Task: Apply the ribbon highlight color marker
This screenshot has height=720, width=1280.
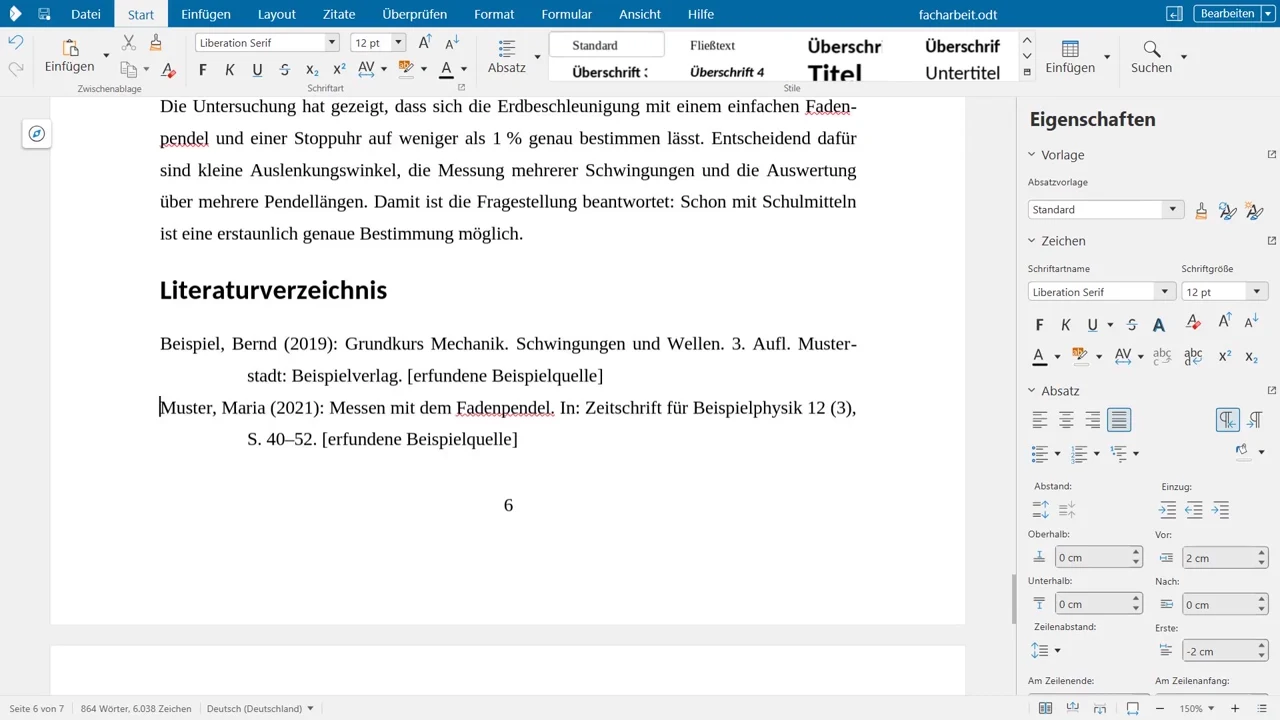Action: (406, 70)
